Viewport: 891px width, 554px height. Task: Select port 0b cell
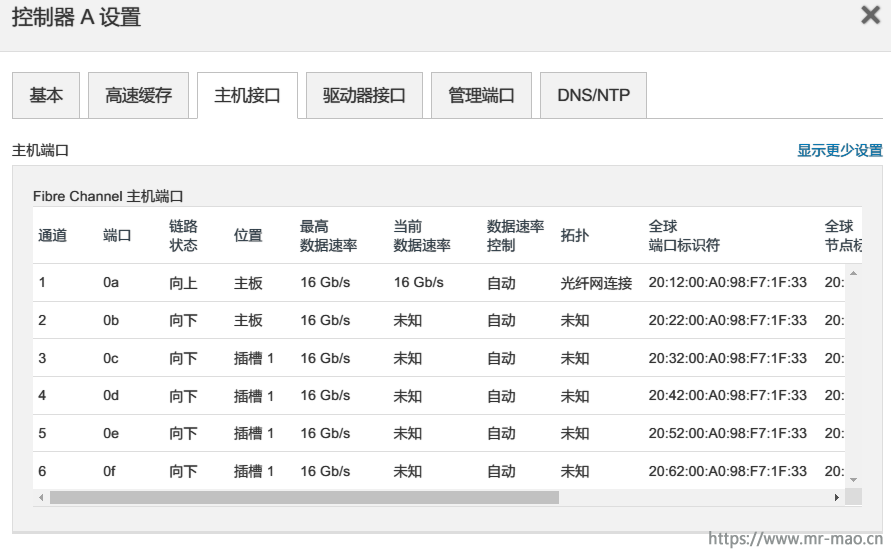tap(111, 320)
